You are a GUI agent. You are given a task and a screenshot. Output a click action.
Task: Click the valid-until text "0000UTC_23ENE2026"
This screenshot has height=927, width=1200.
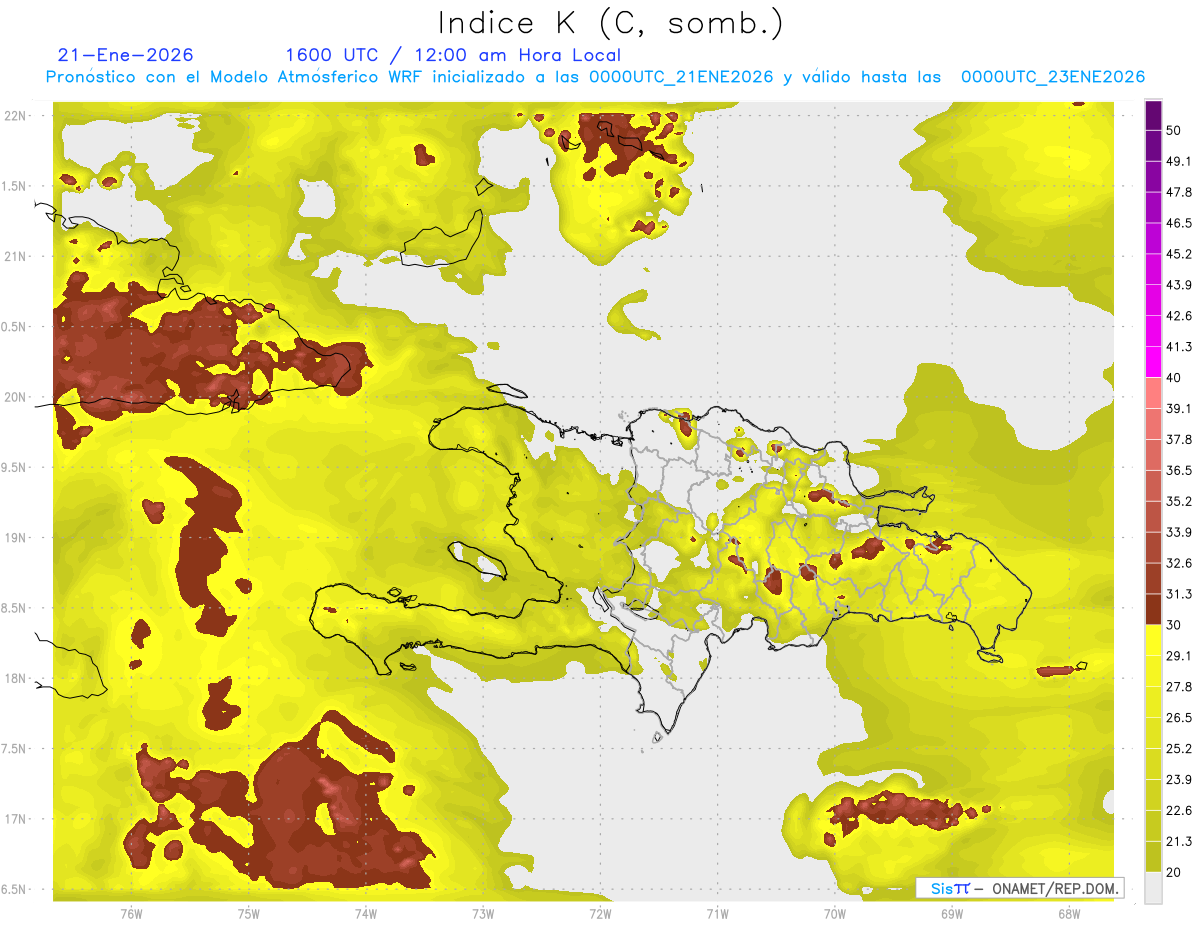(1053, 77)
